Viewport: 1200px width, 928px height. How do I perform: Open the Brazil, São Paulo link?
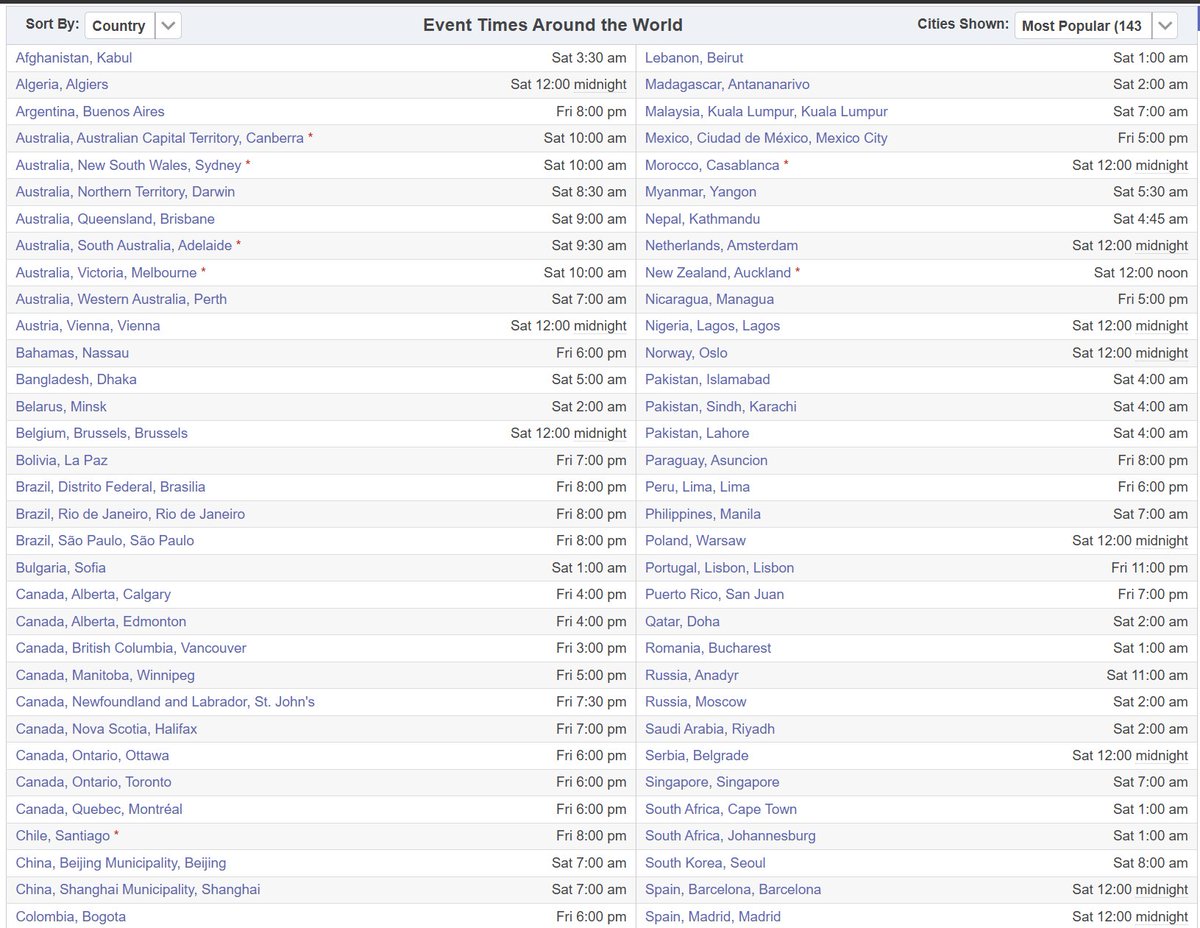(105, 541)
